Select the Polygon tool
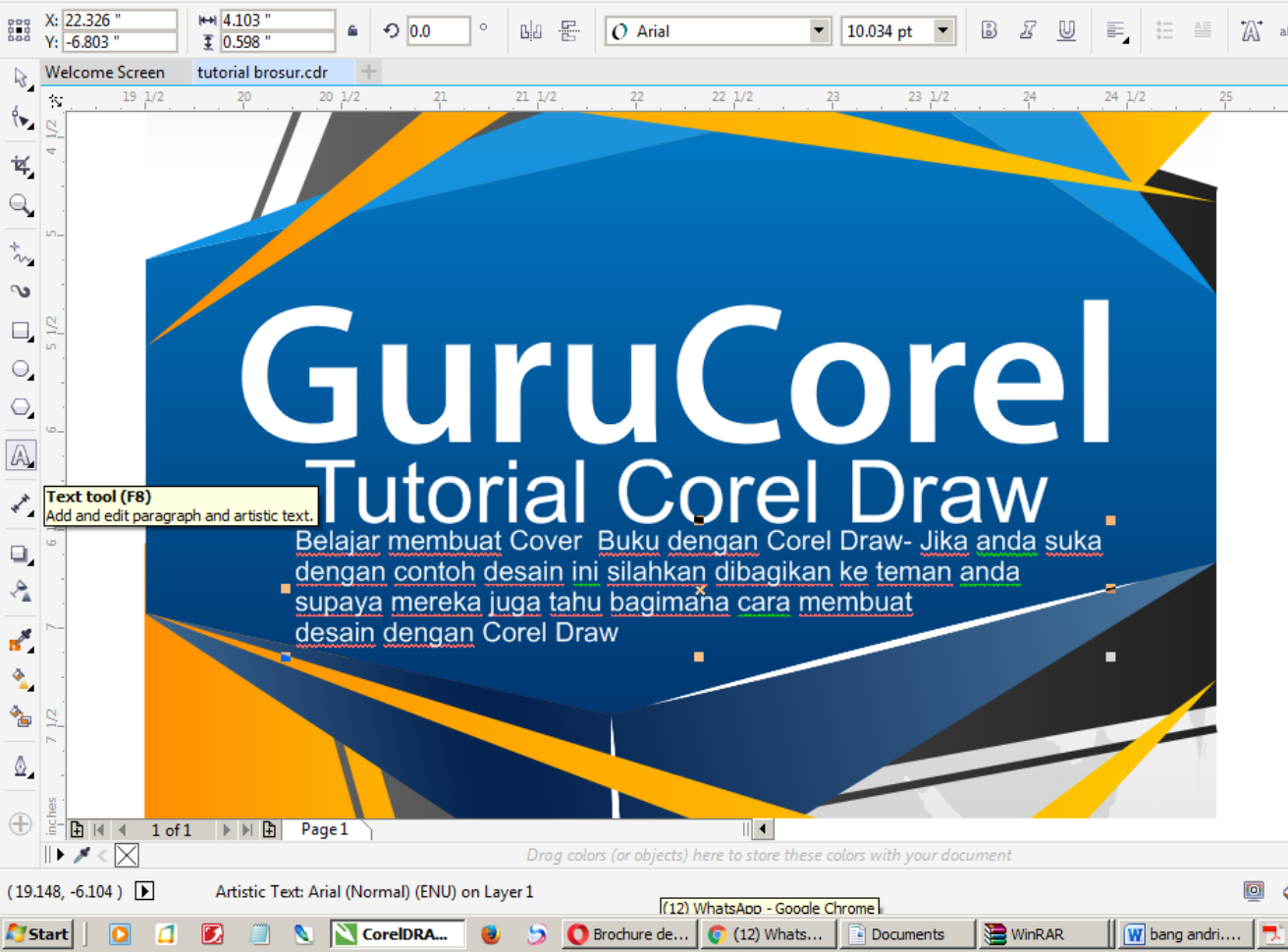This screenshot has height=952, width=1288. [21, 407]
